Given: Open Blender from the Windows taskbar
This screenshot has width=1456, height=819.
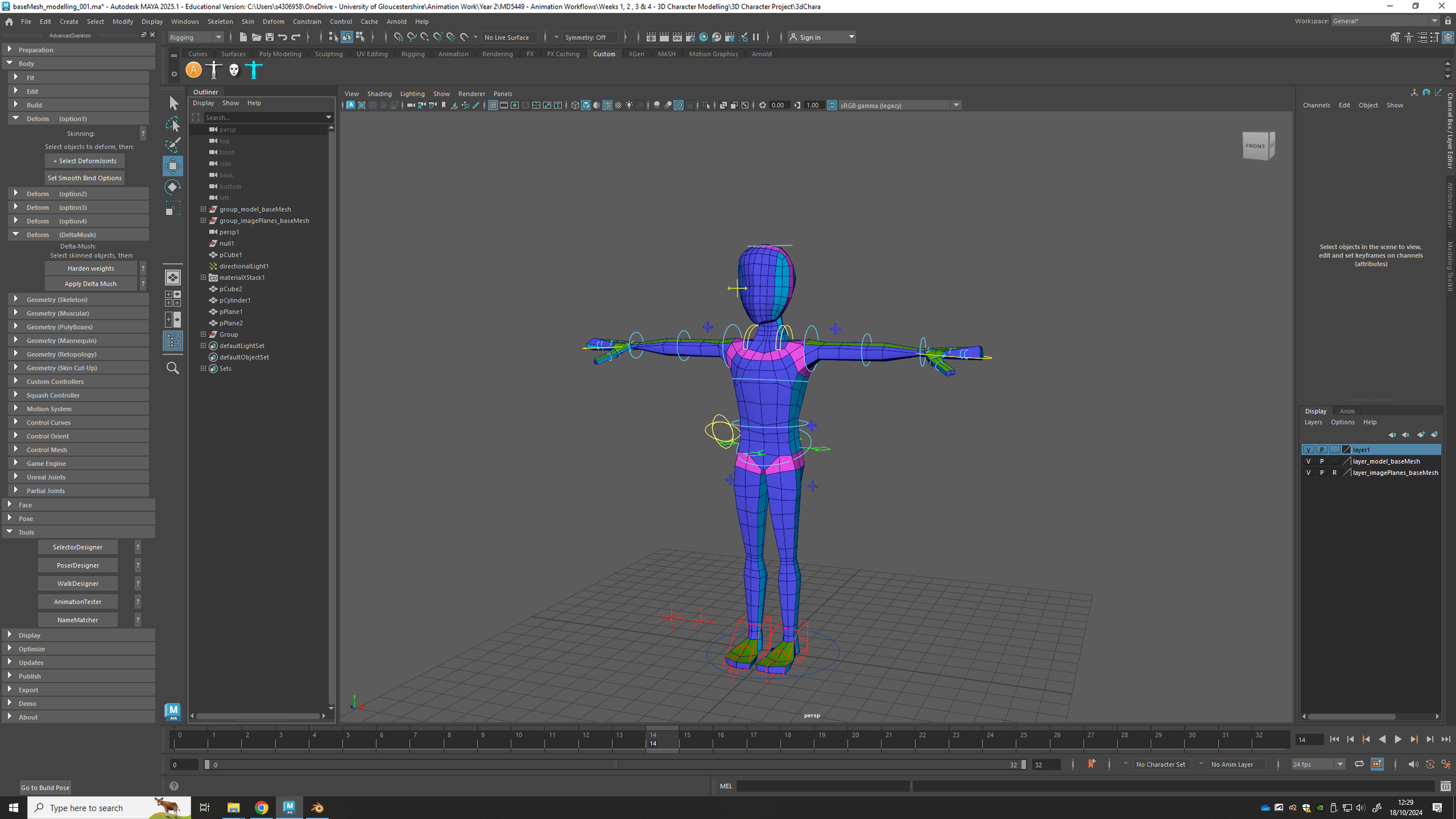Looking at the screenshot, I should tap(317, 807).
